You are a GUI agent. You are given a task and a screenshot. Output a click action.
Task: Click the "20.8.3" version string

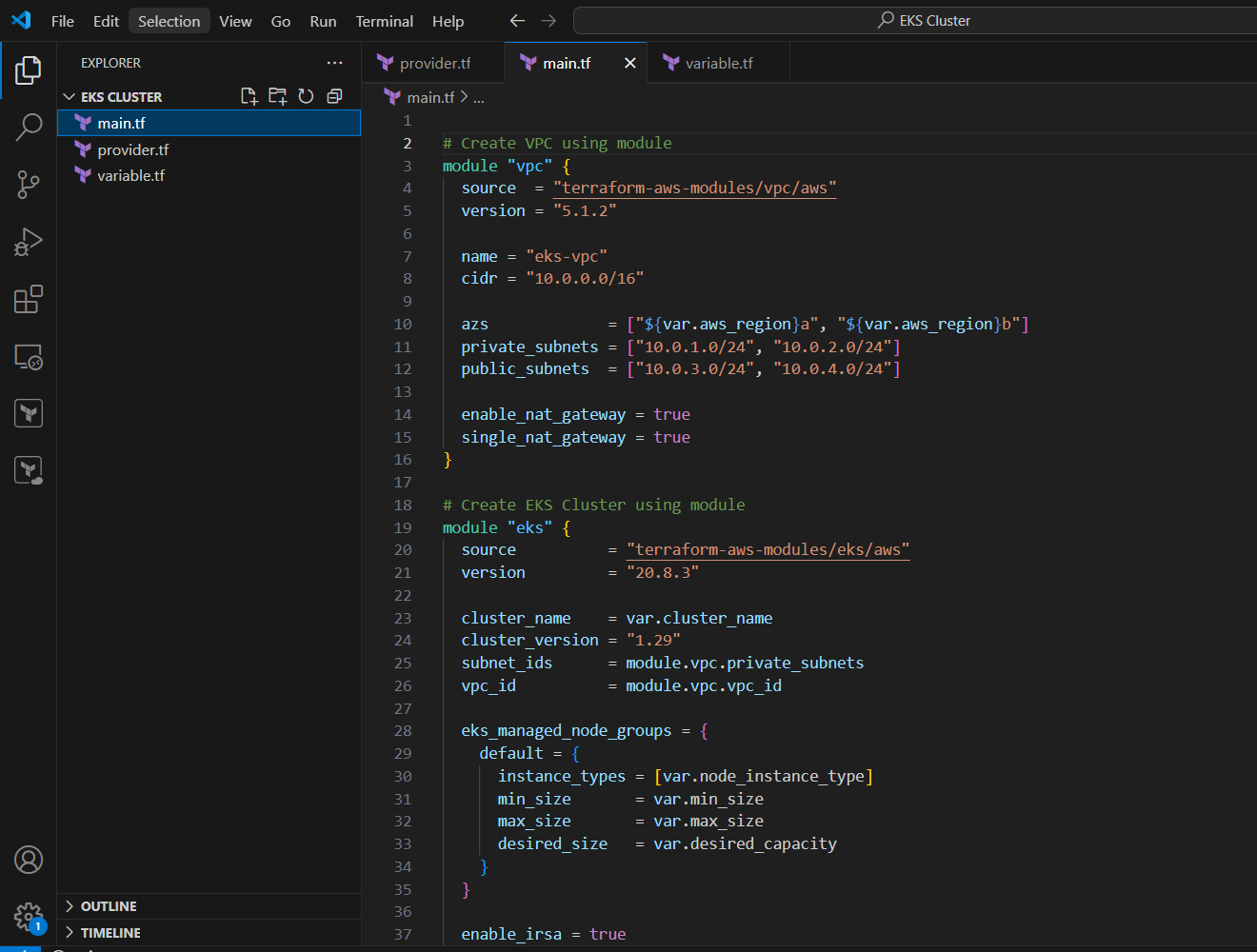pos(663,572)
